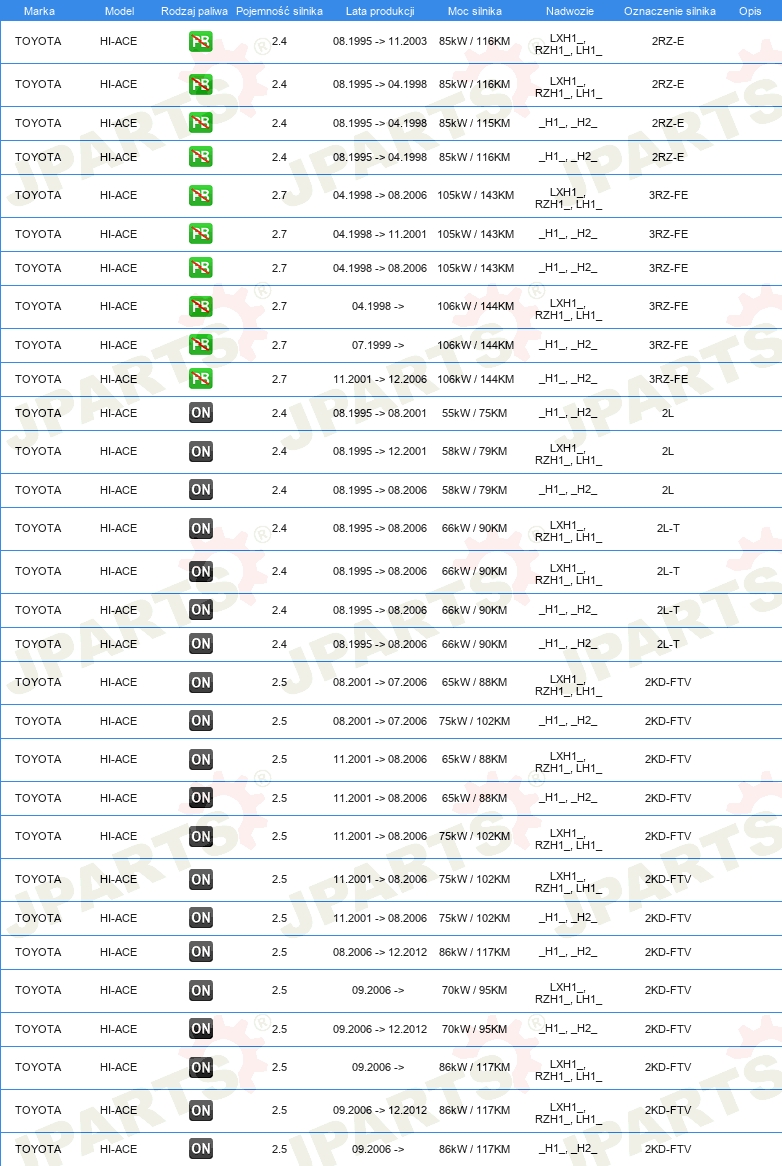
Task: Click 2.5 capacity in 08.2006 -> 12.2012 row
Action: tap(279, 952)
